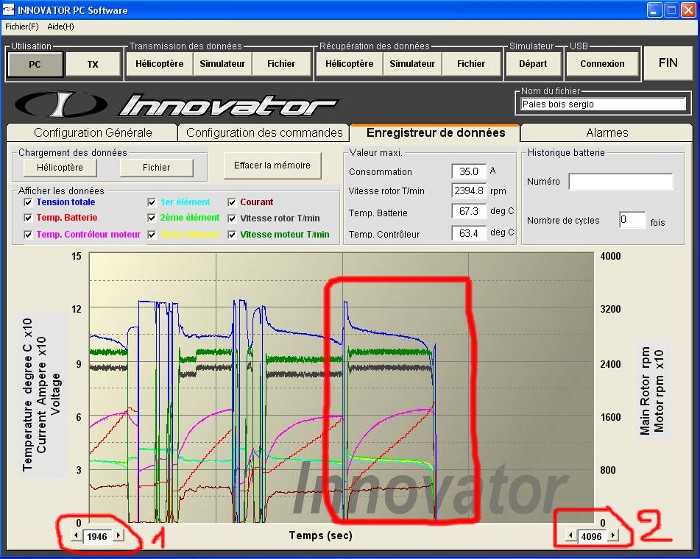The image size is (700, 559).
Task: Transmit data to Hélicoptère
Action: tap(159, 64)
